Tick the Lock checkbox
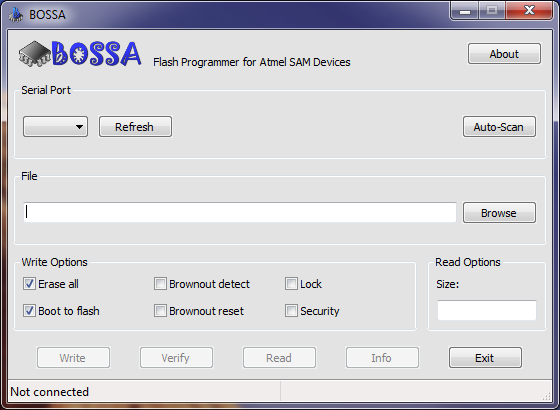This screenshot has height=410, width=560. (x=291, y=284)
